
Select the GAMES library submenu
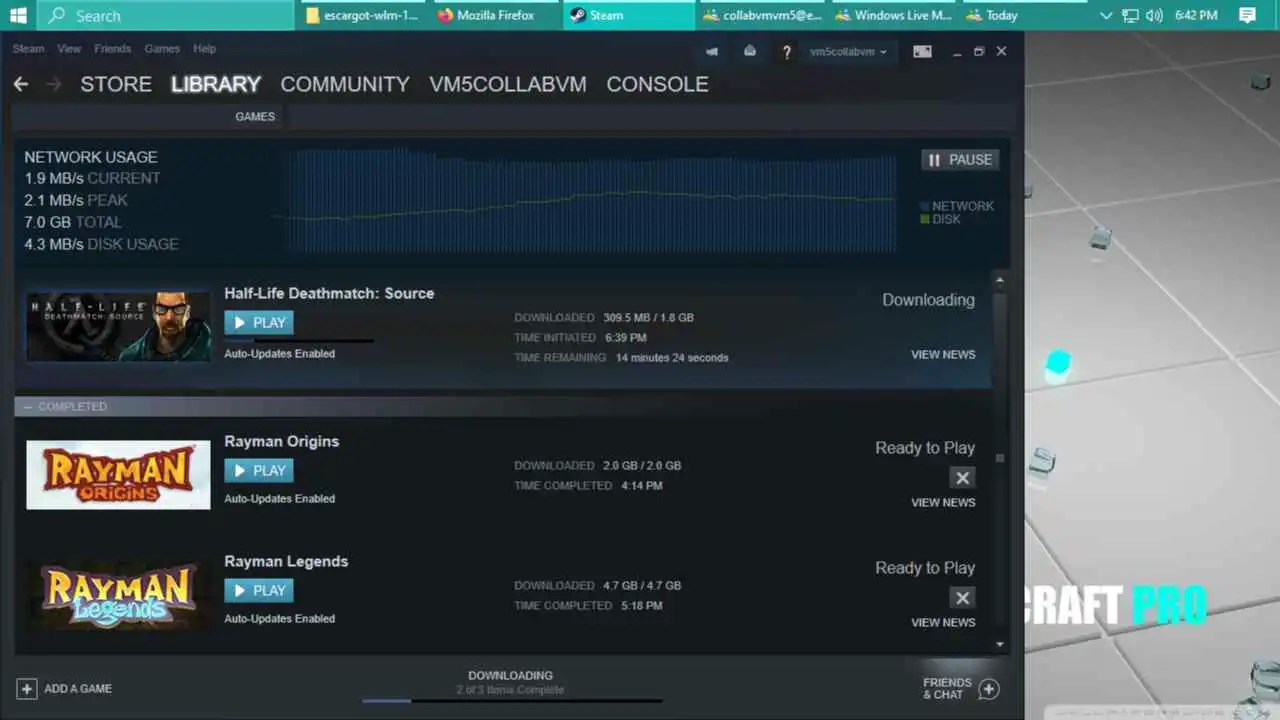(x=255, y=117)
